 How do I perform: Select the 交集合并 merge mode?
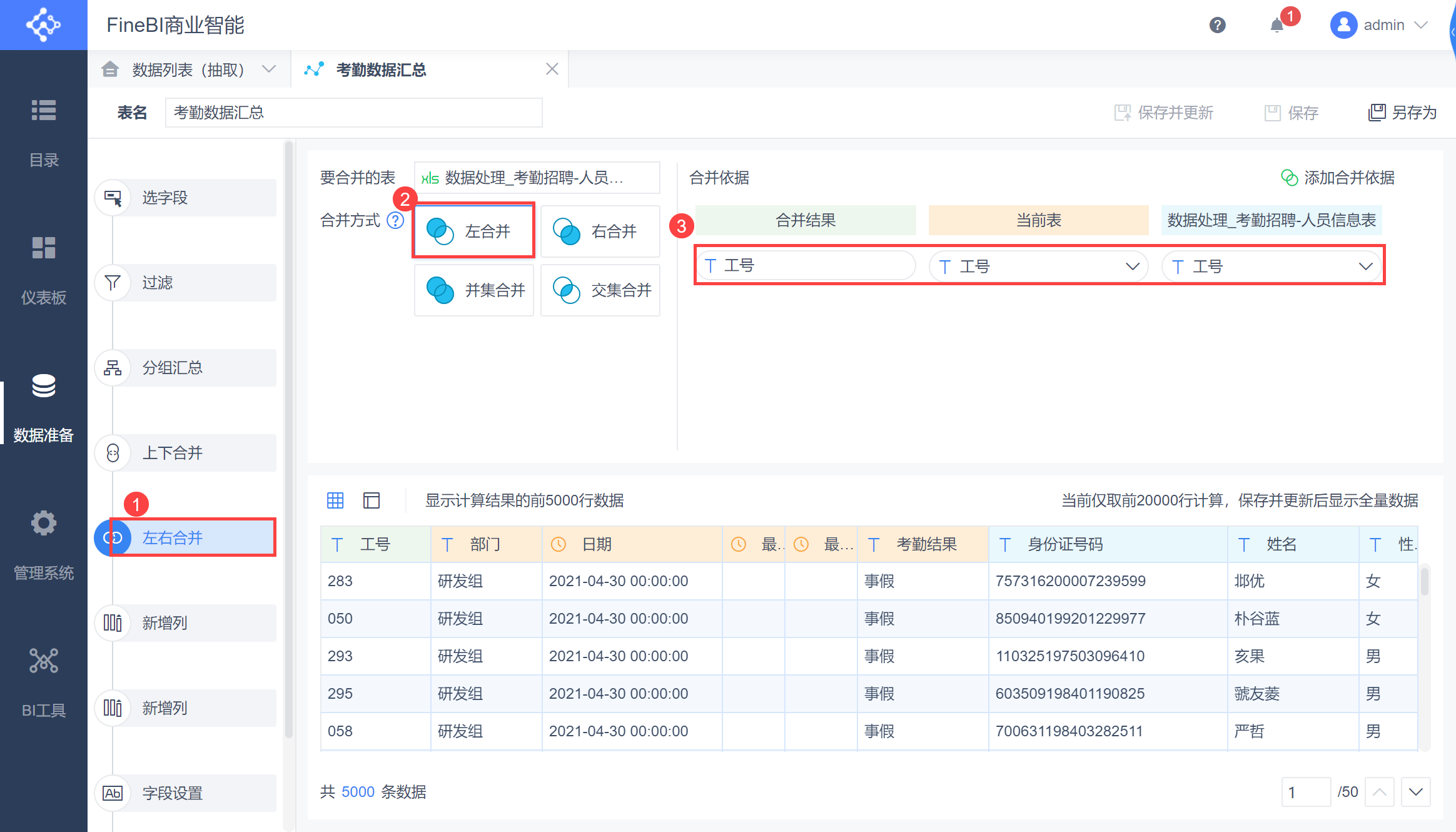(x=600, y=290)
